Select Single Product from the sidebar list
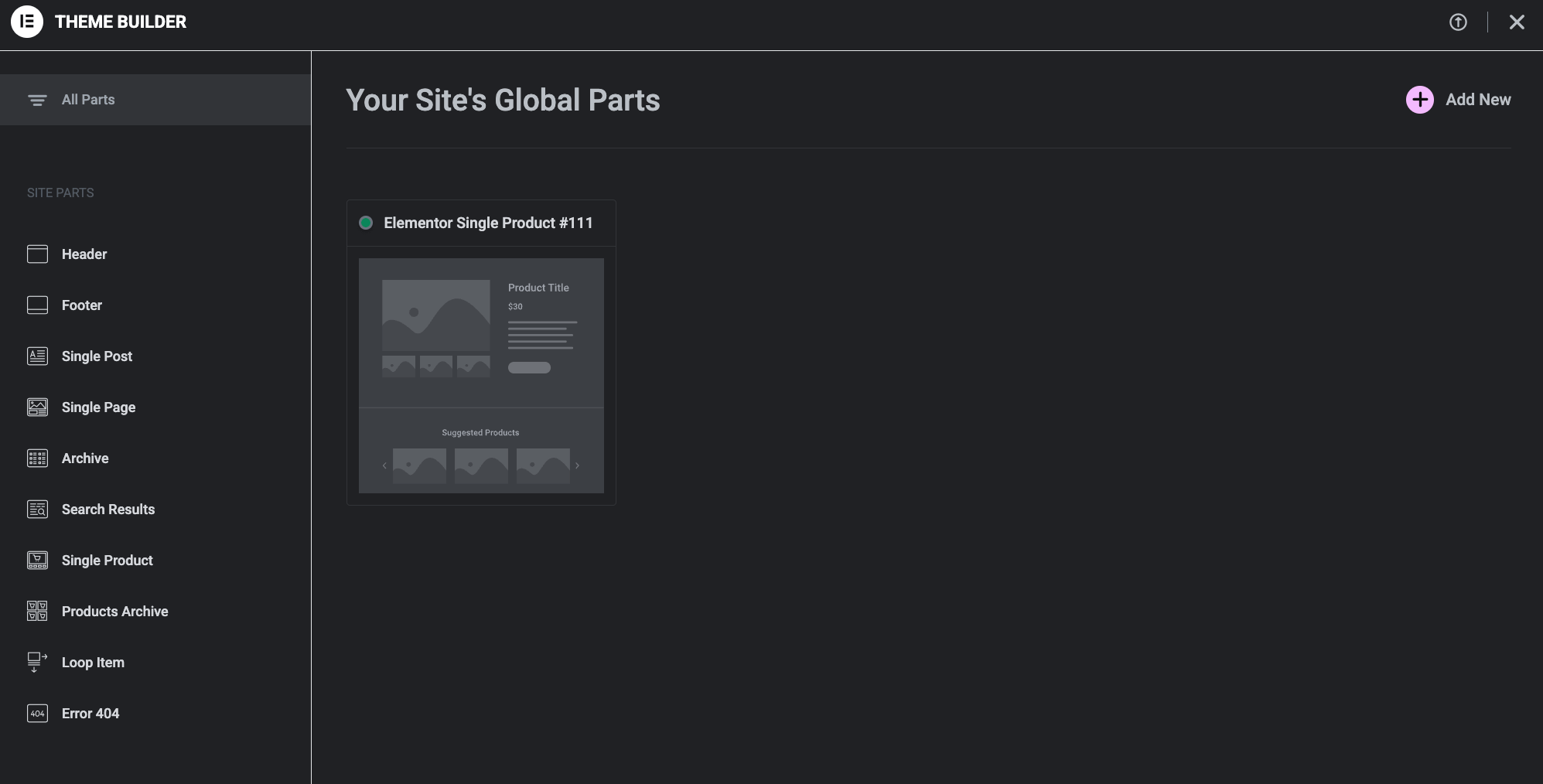This screenshot has width=1543, height=784. click(x=107, y=560)
